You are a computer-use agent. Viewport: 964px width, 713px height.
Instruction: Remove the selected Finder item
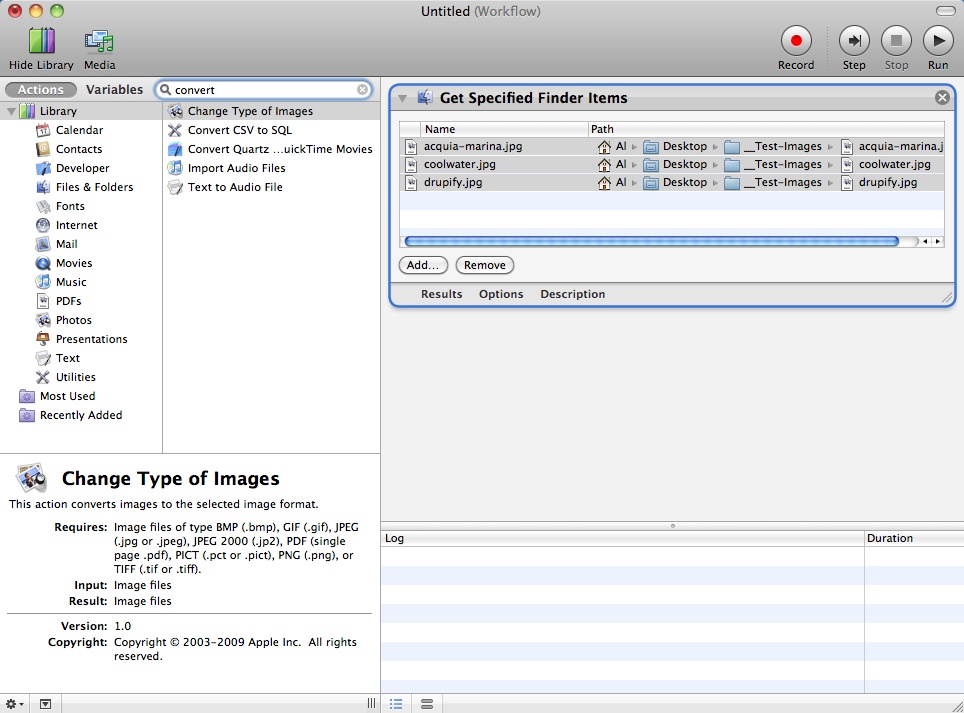point(484,265)
